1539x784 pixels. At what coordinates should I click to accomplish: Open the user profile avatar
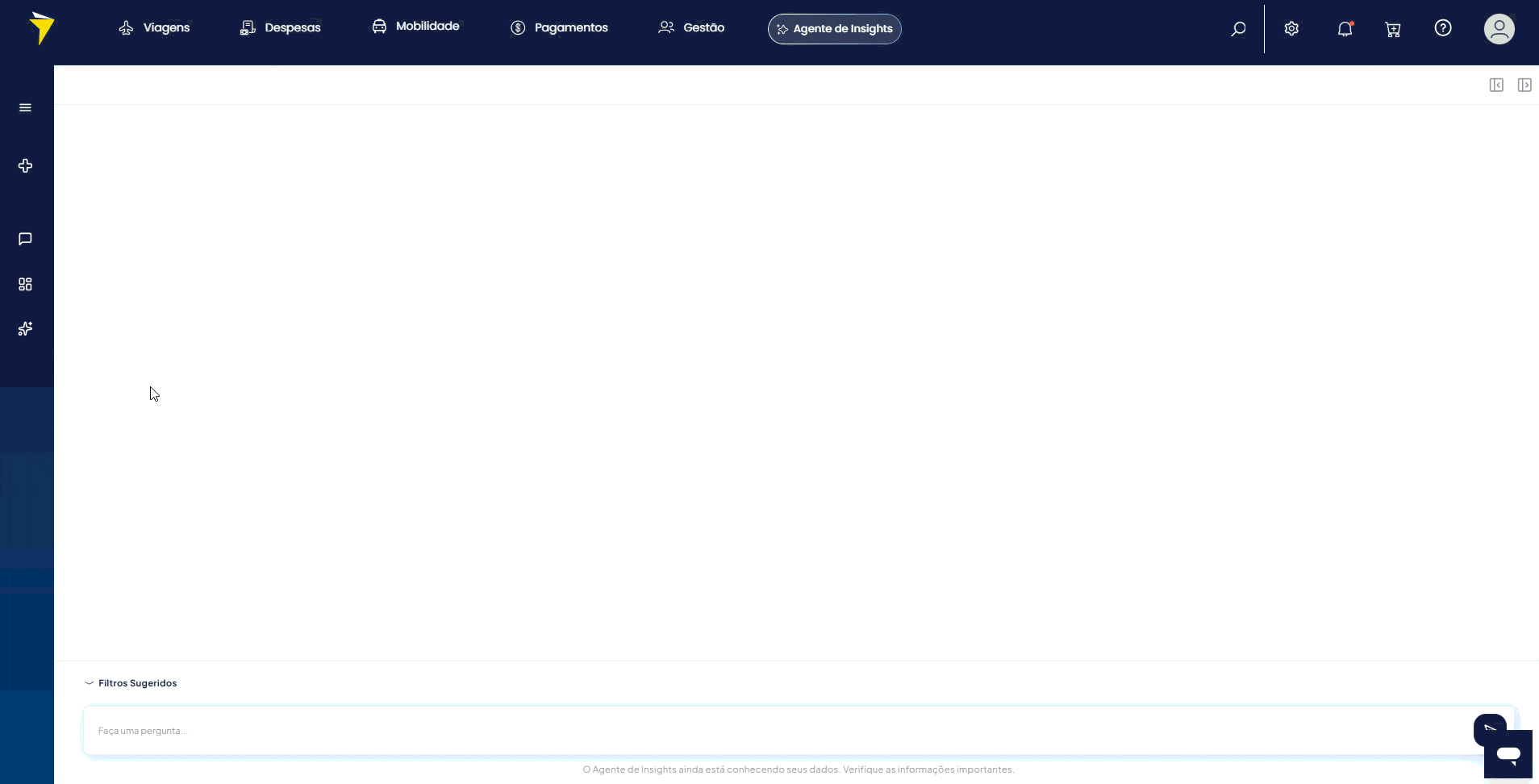pos(1499,29)
